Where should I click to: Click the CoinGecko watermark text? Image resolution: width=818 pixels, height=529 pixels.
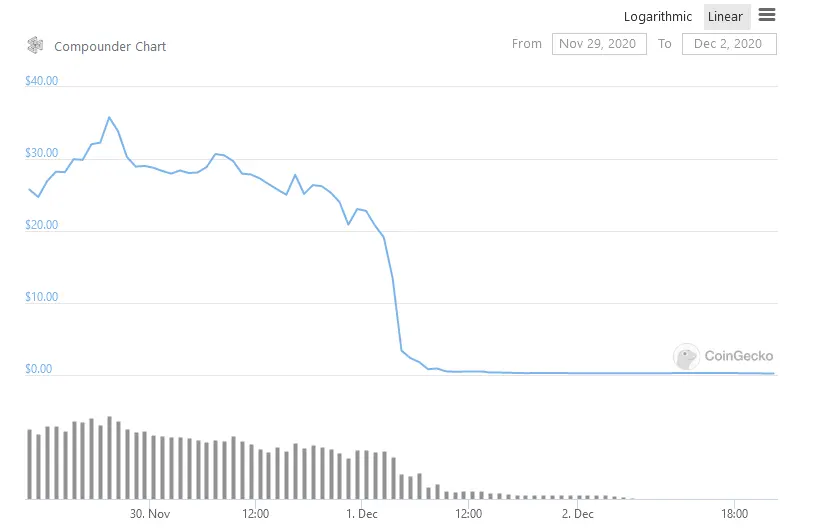738,356
